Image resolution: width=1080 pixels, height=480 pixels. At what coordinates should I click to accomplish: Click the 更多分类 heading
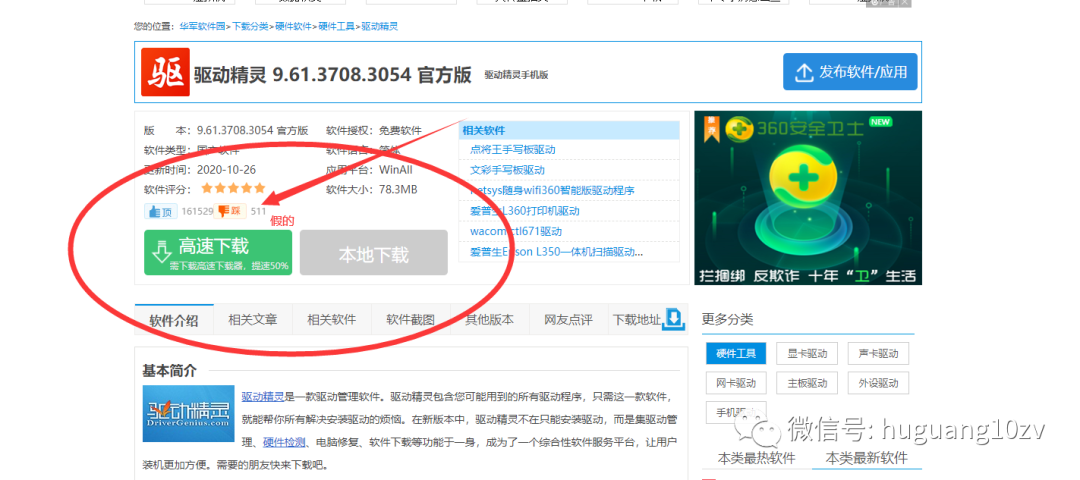pos(727,320)
